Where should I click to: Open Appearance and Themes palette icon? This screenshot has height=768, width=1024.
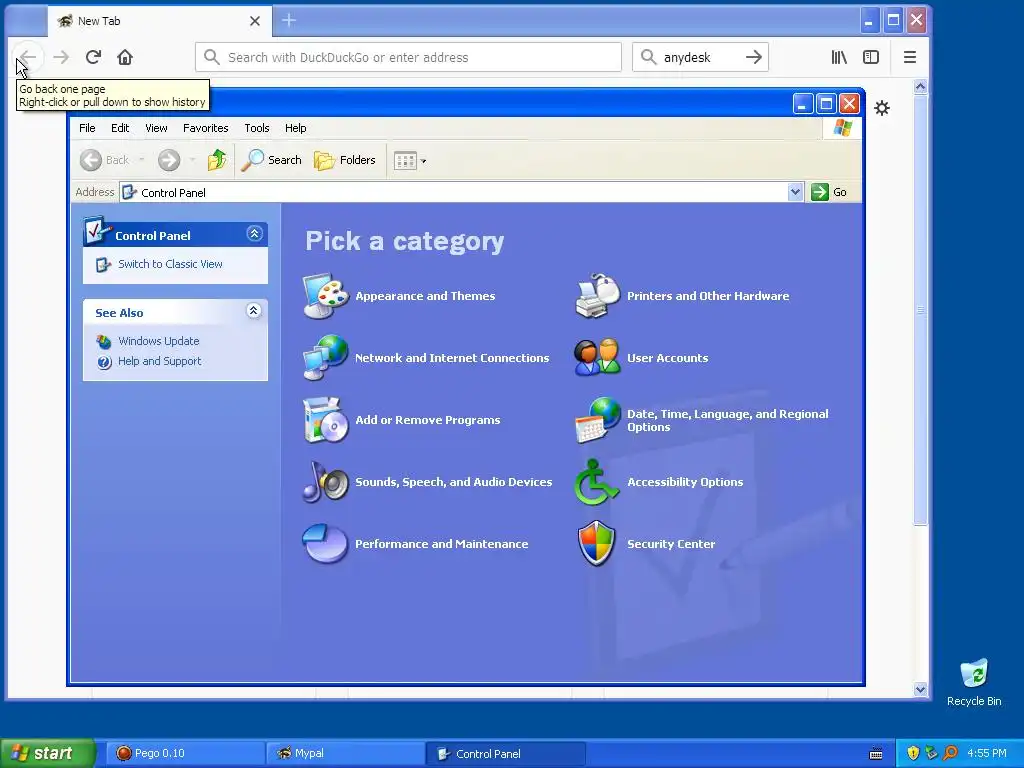tap(325, 296)
